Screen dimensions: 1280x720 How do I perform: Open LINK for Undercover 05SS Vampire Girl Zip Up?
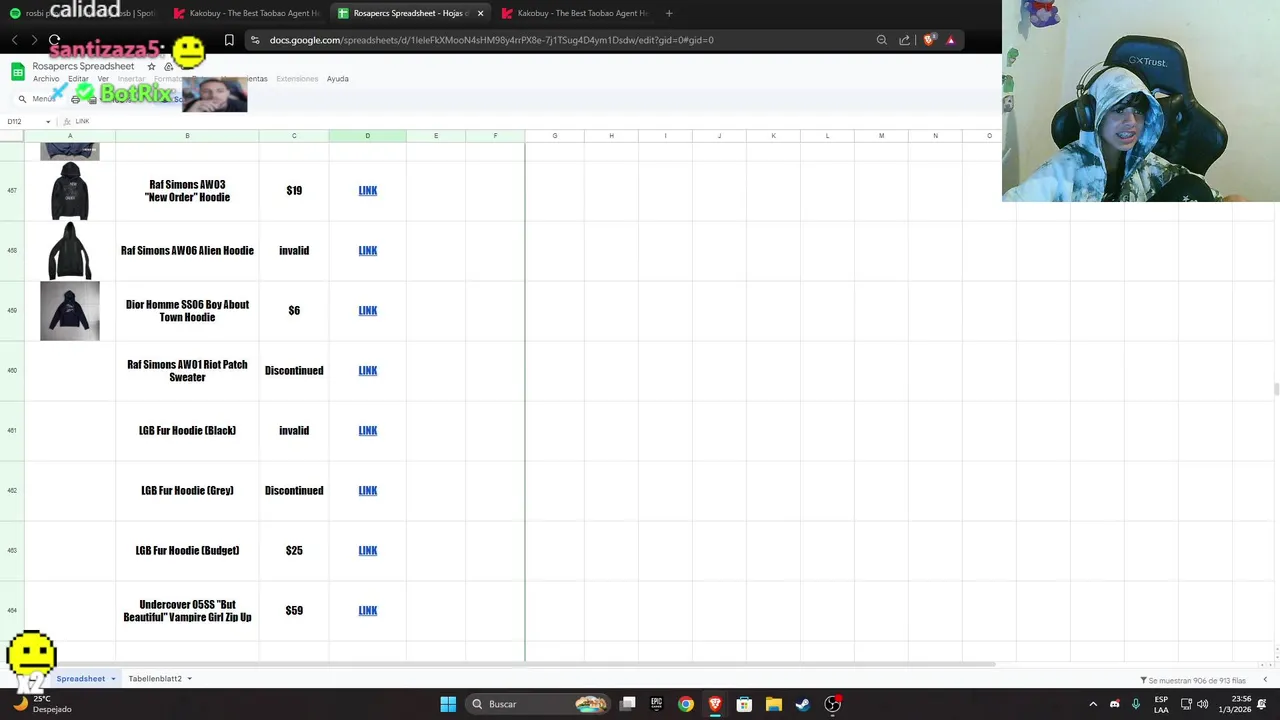367,611
